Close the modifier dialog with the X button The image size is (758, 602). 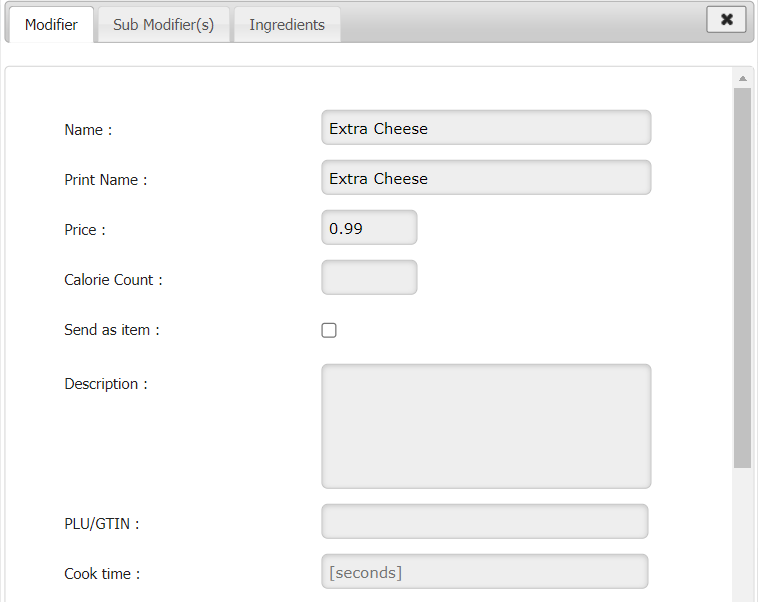click(x=726, y=19)
